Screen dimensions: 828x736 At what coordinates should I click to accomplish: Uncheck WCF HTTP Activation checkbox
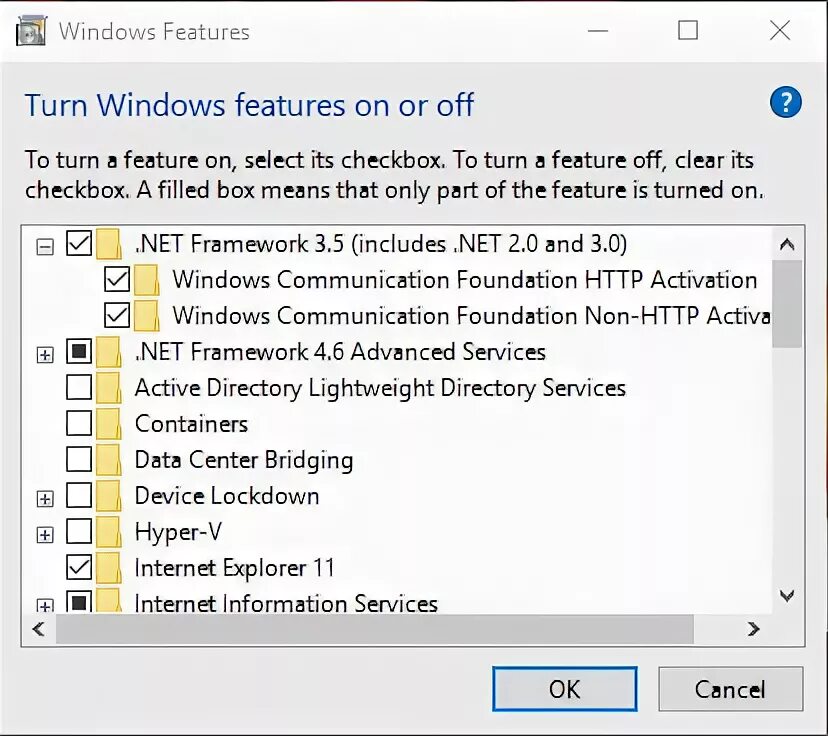pos(117,280)
